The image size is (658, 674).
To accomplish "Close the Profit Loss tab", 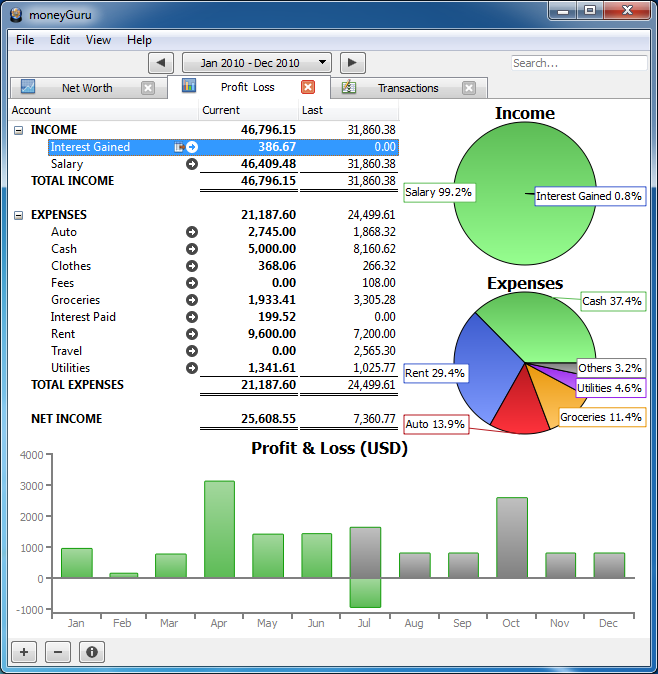I will [x=308, y=87].
